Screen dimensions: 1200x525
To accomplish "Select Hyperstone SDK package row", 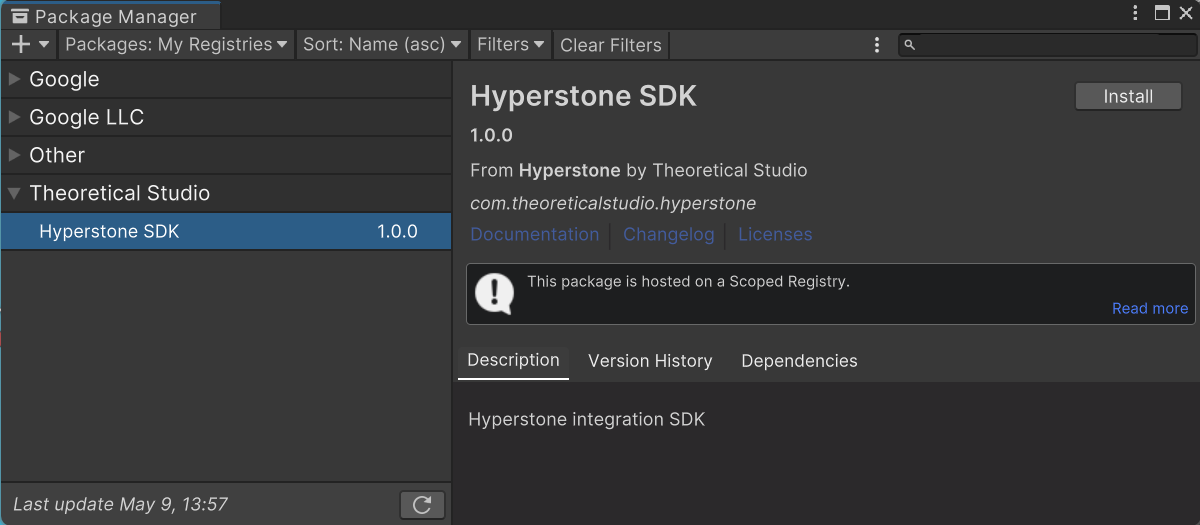I will pos(226,231).
